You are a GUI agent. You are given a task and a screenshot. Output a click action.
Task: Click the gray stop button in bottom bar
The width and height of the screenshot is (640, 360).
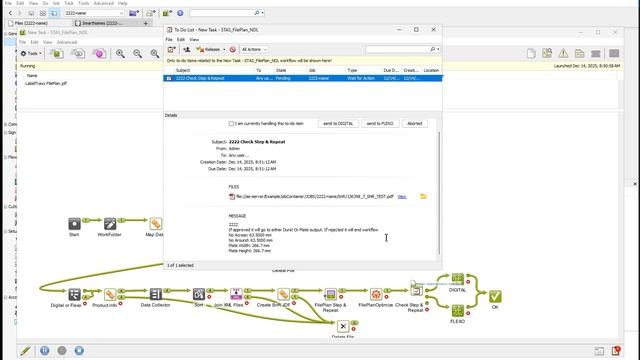[x=62, y=351]
